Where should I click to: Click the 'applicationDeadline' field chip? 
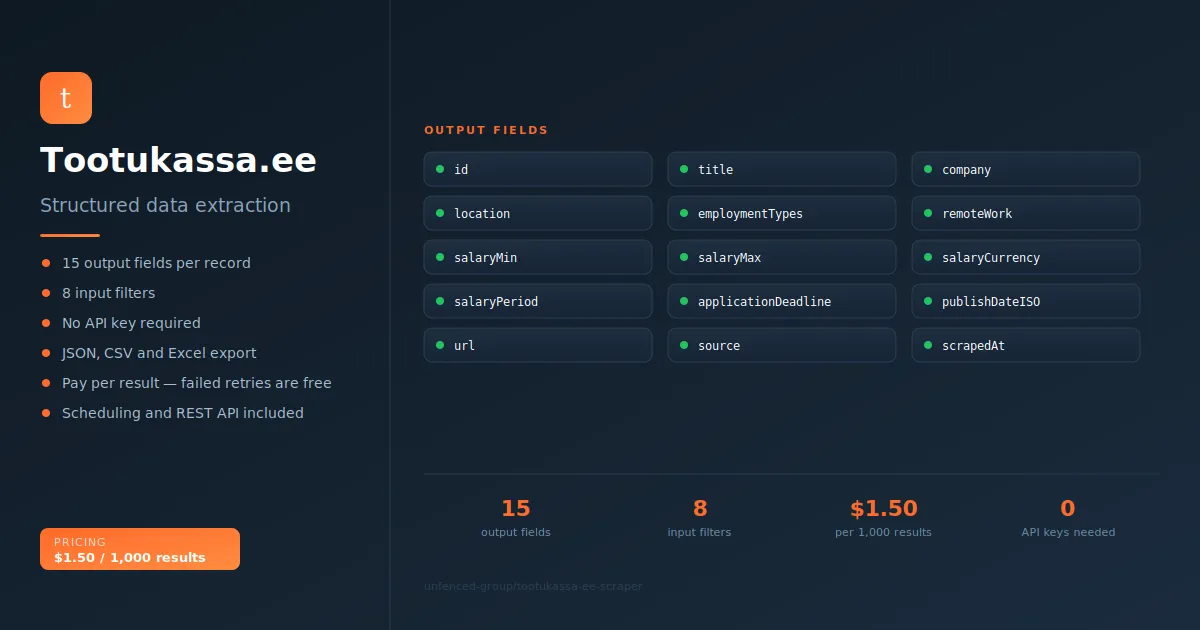(782, 302)
